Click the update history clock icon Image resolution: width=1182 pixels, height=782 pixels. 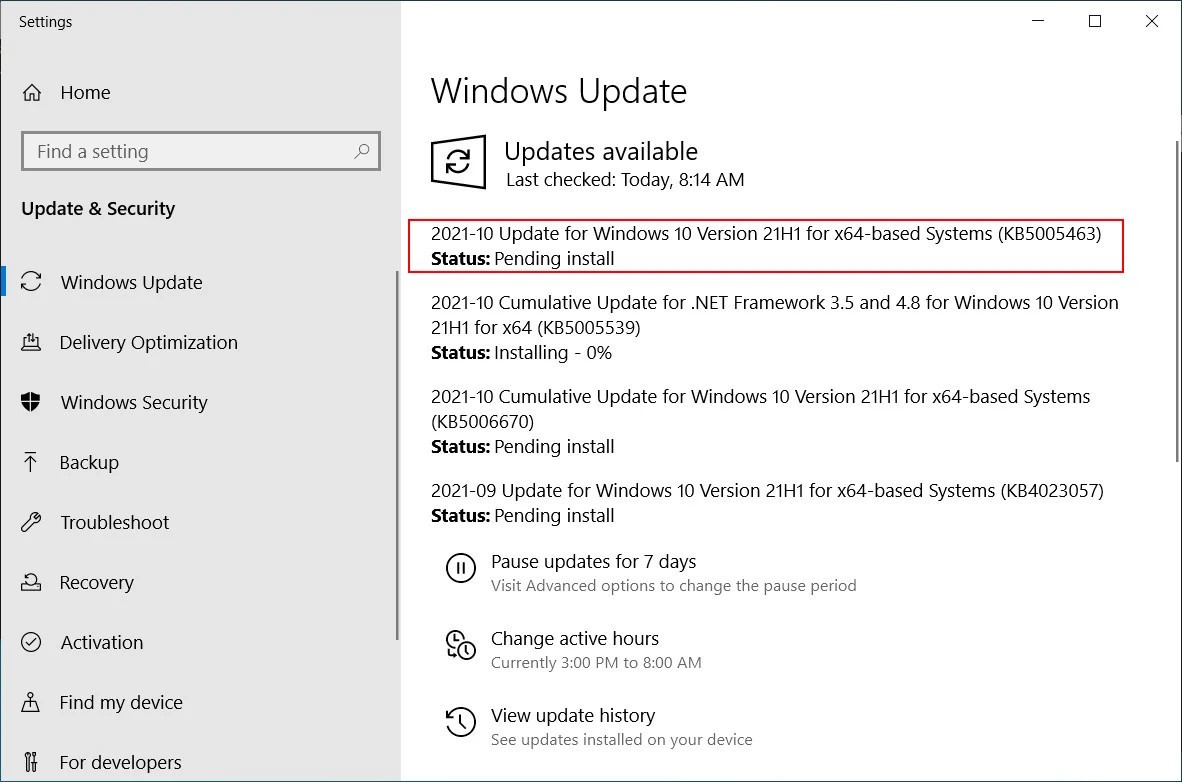coord(460,722)
